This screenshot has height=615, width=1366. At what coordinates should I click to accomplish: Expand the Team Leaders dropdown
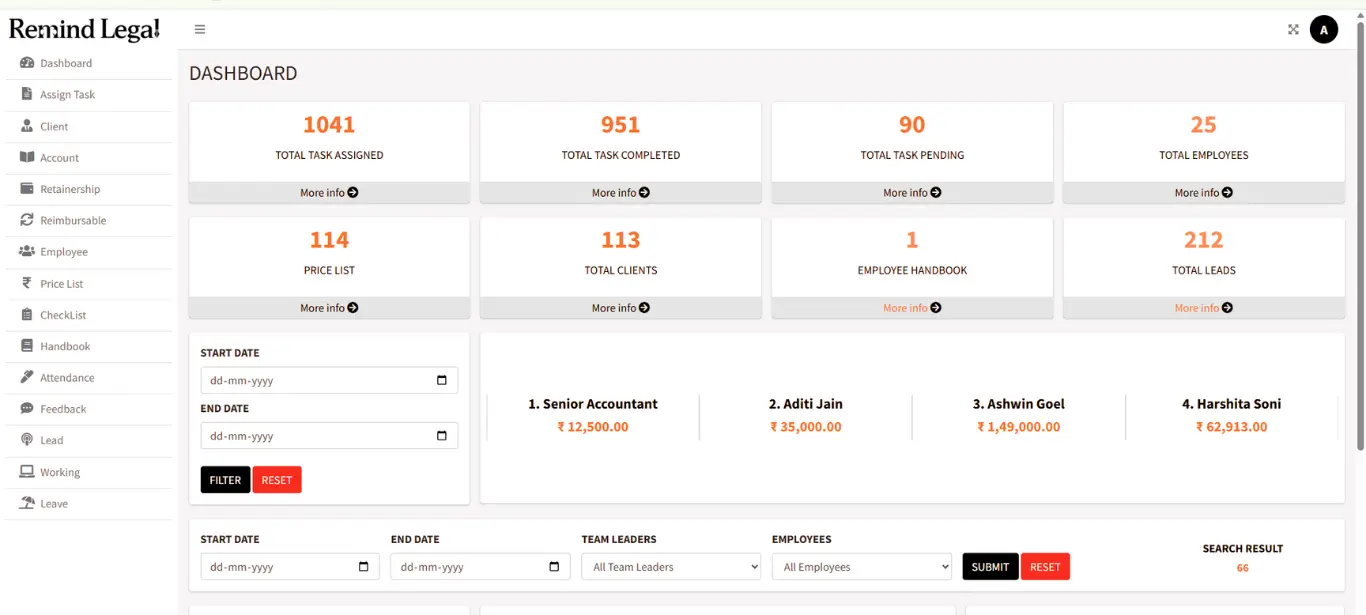671,567
